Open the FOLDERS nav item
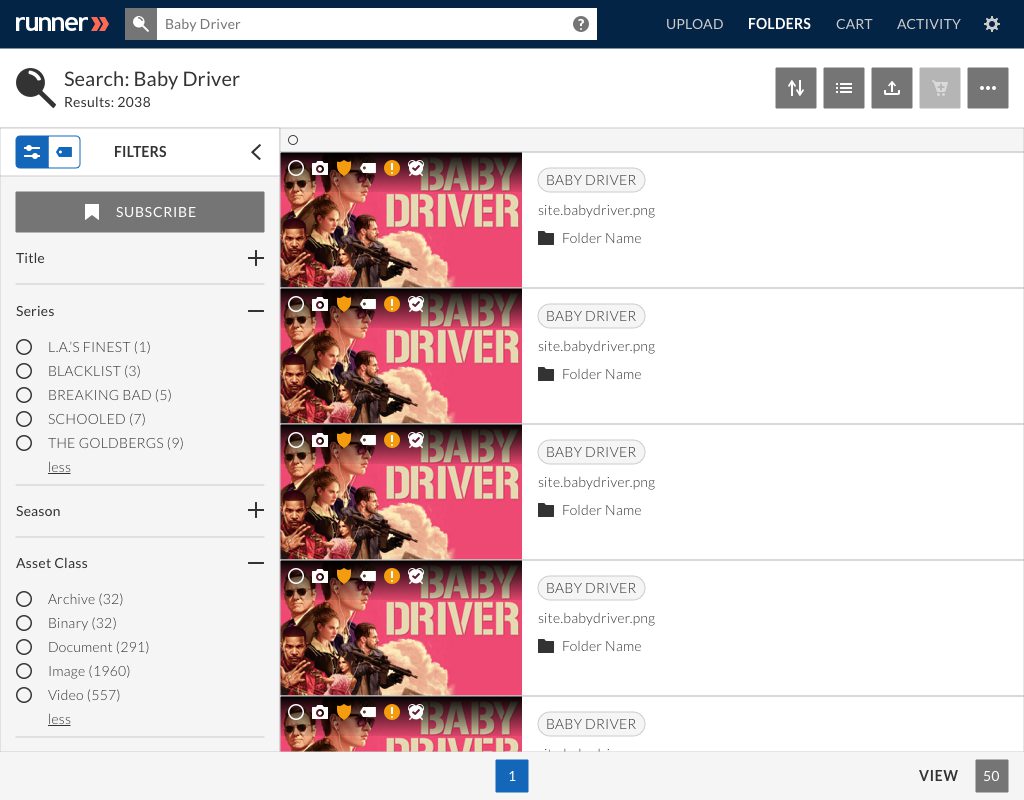 [779, 24]
